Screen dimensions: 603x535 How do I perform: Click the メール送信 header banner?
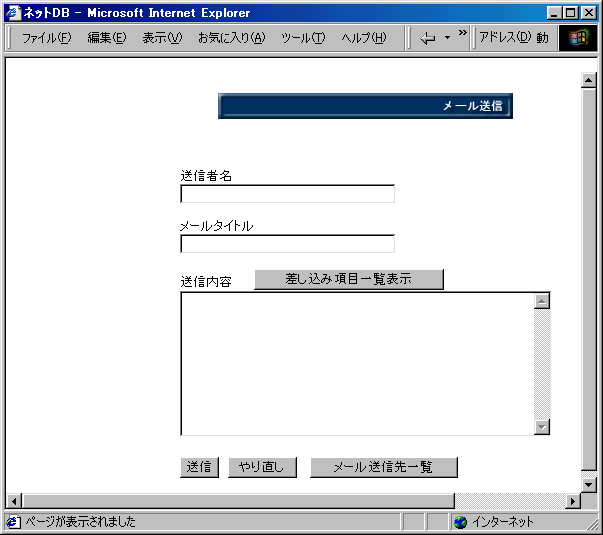[365, 106]
